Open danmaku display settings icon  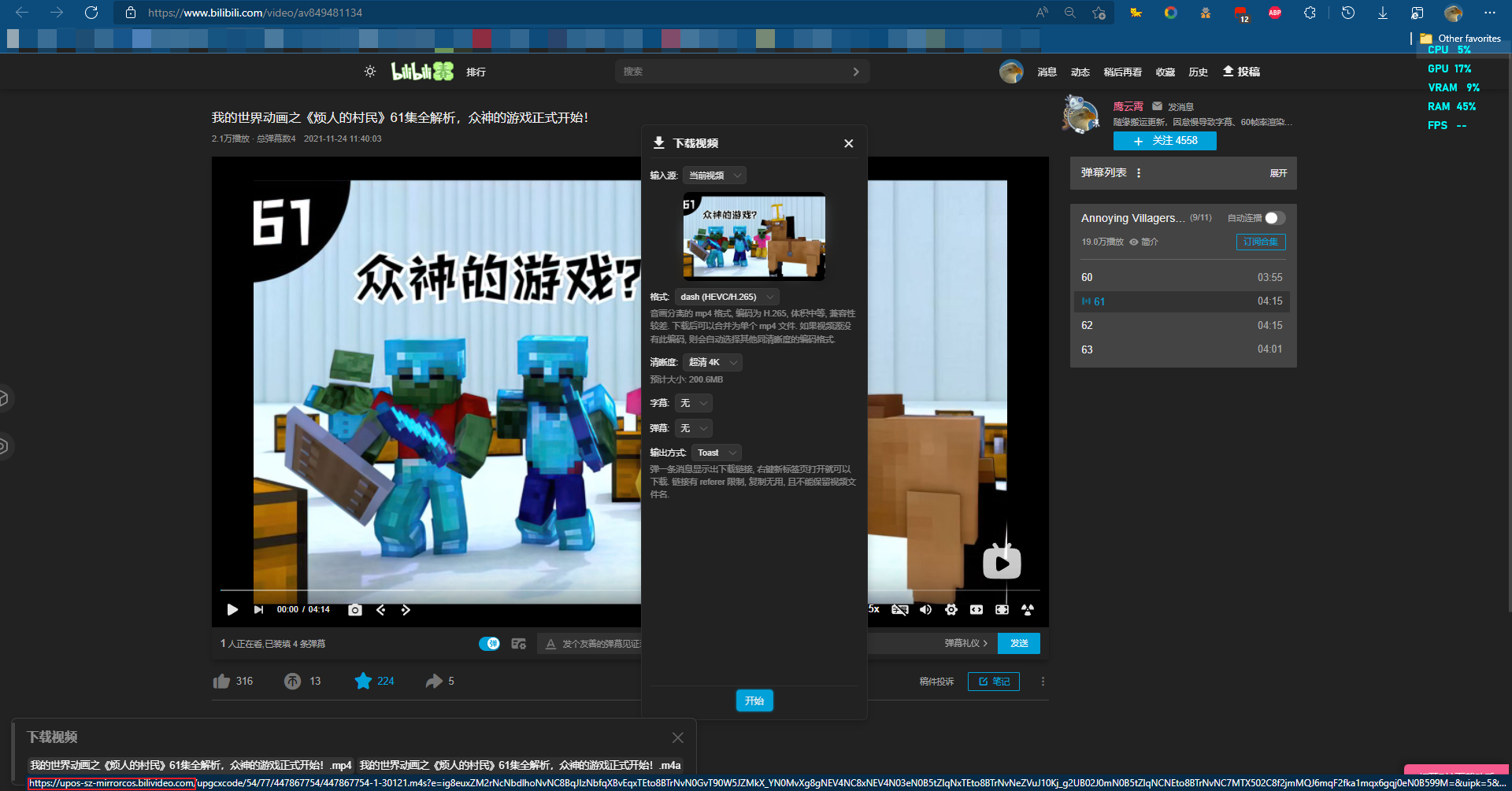(x=518, y=644)
